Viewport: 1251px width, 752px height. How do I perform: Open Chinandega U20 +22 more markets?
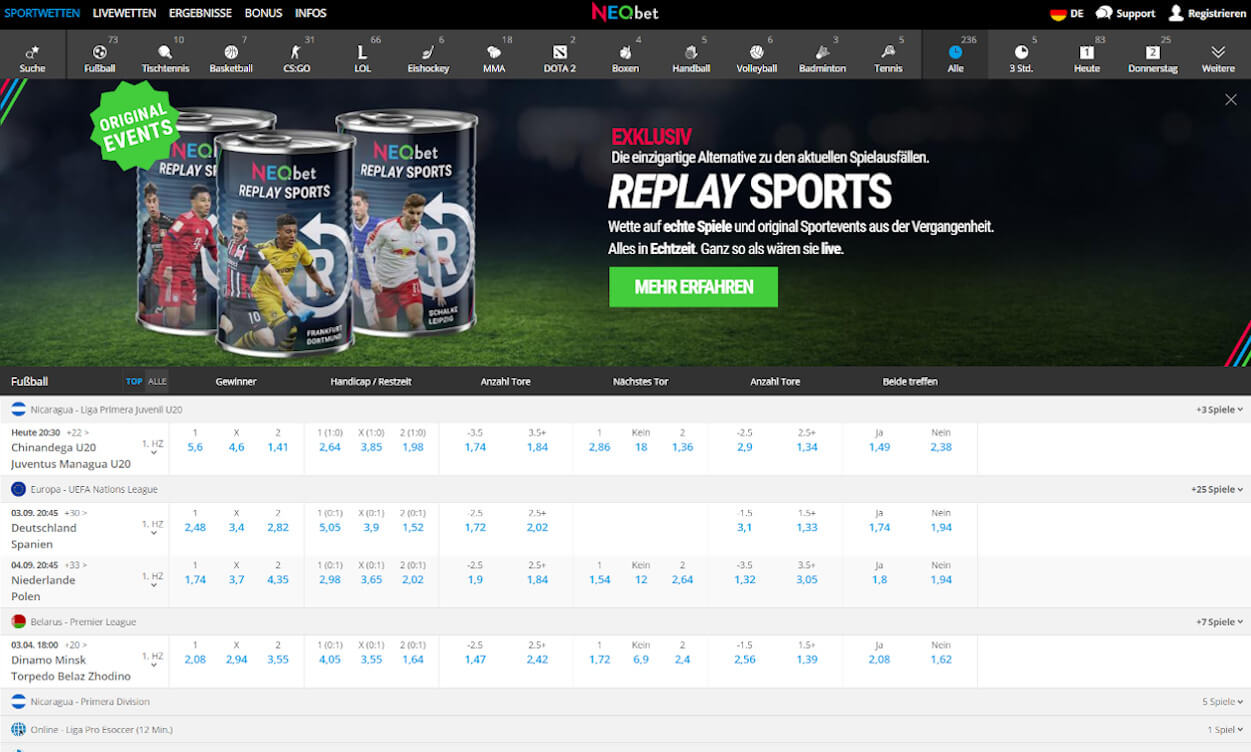tap(77, 432)
